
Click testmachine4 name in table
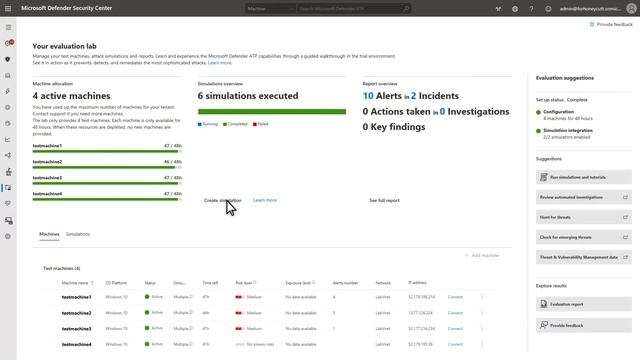click(76, 344)
